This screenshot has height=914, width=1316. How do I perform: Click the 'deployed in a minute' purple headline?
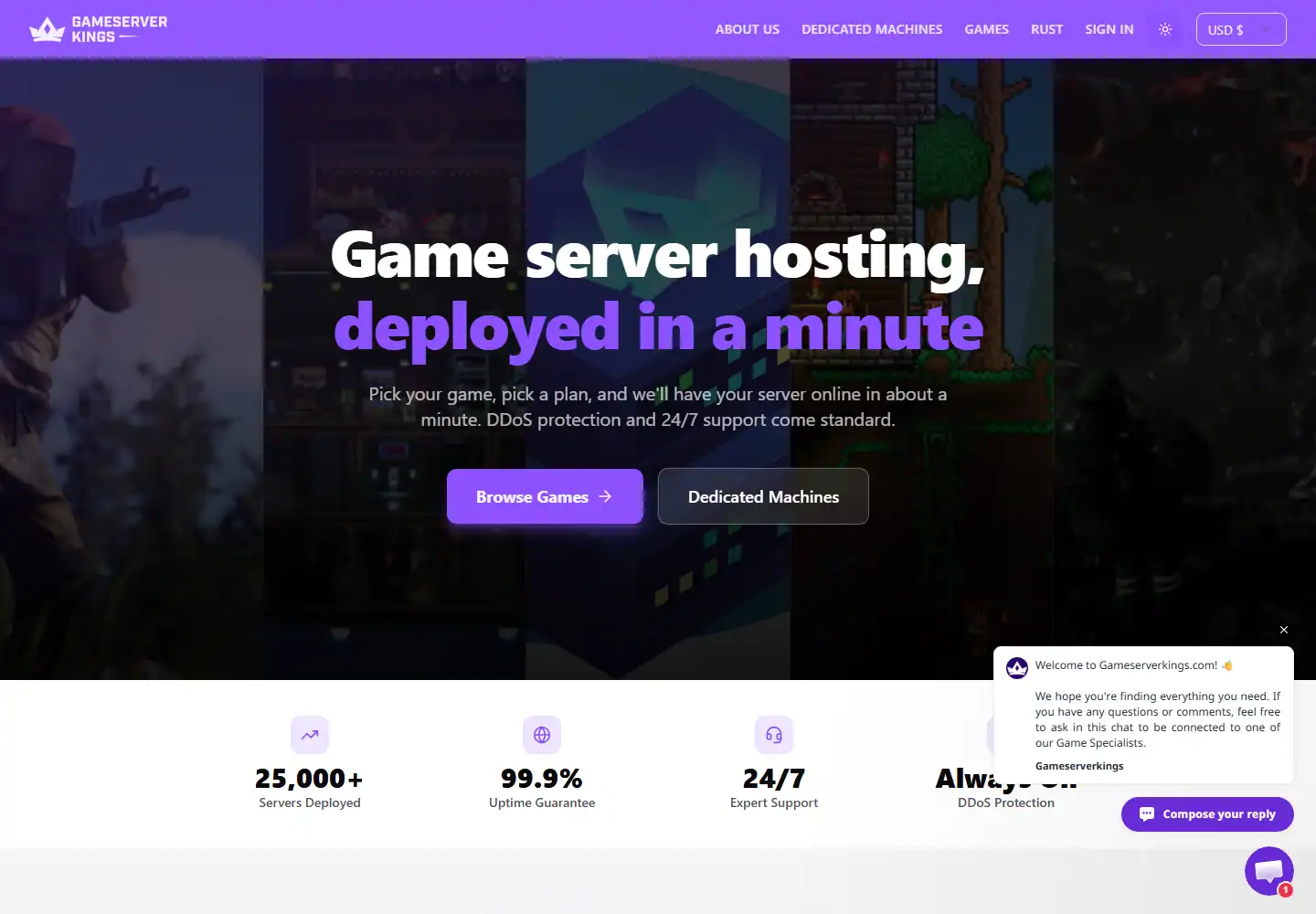658,327
